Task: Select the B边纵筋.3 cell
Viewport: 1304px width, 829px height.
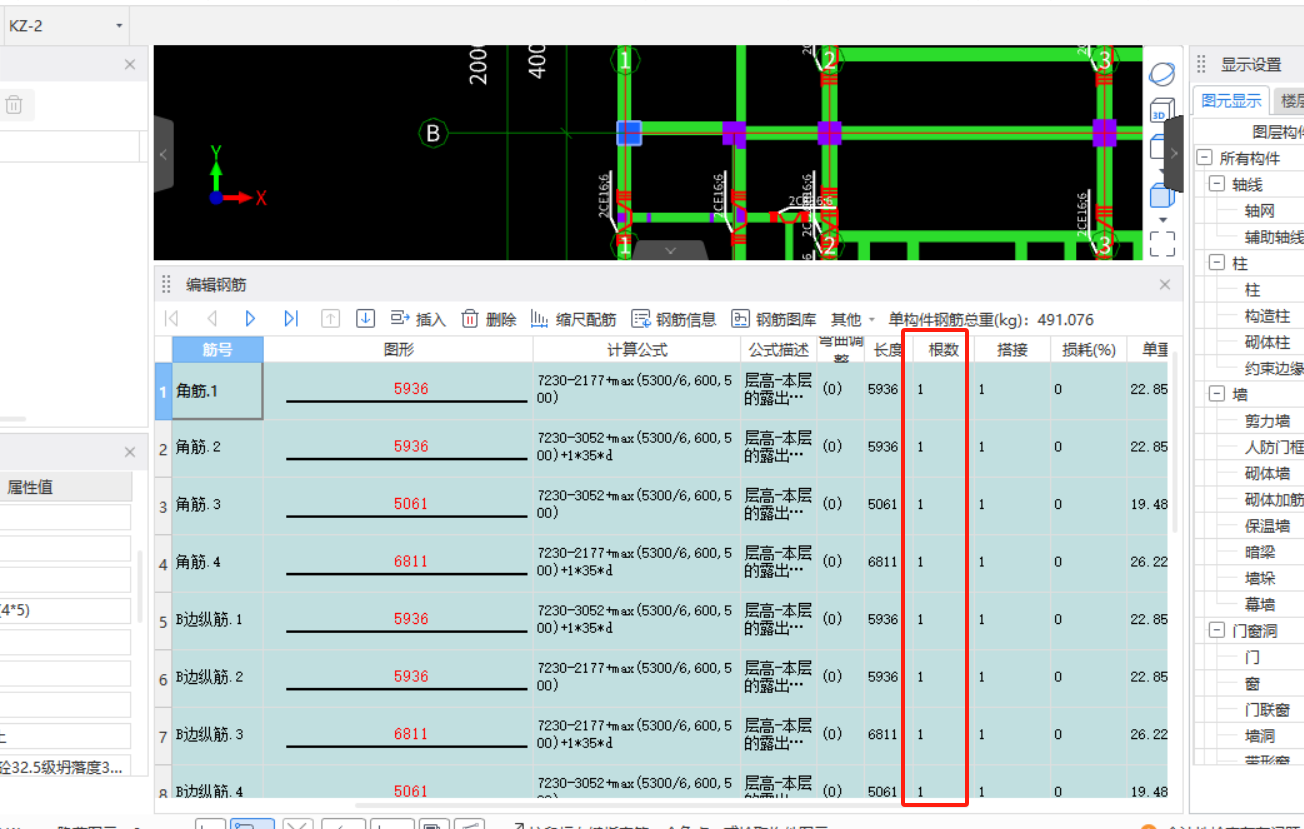Action: point(218,735)
